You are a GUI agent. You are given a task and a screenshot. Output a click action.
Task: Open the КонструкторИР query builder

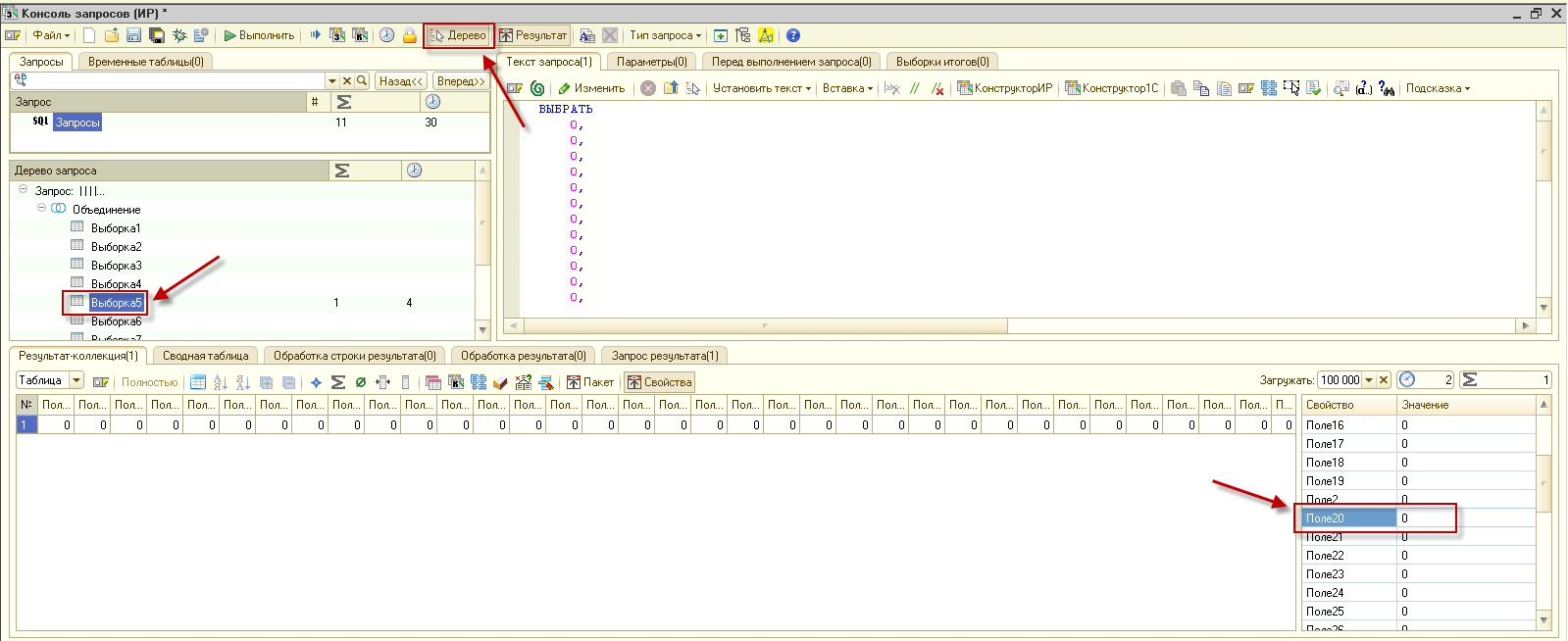[x=1005, y=88]
